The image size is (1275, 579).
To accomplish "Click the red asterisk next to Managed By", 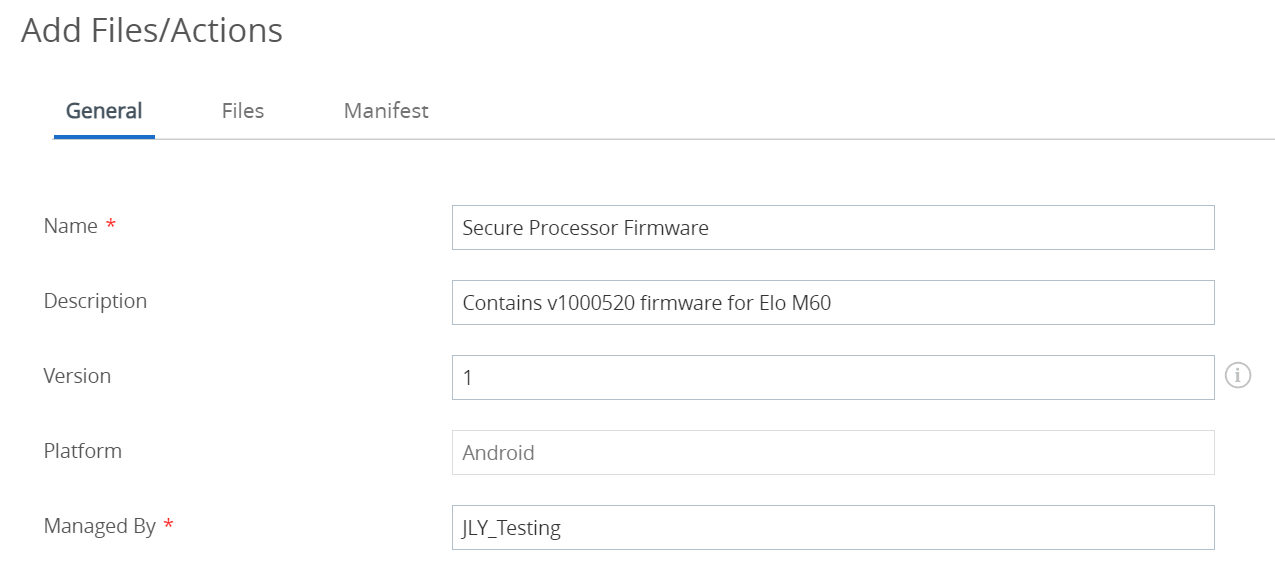I will 168,524.
